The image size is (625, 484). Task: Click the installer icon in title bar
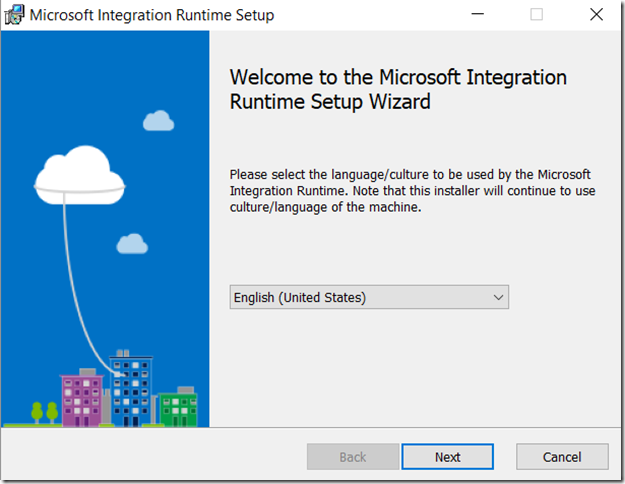click(14, 15)
